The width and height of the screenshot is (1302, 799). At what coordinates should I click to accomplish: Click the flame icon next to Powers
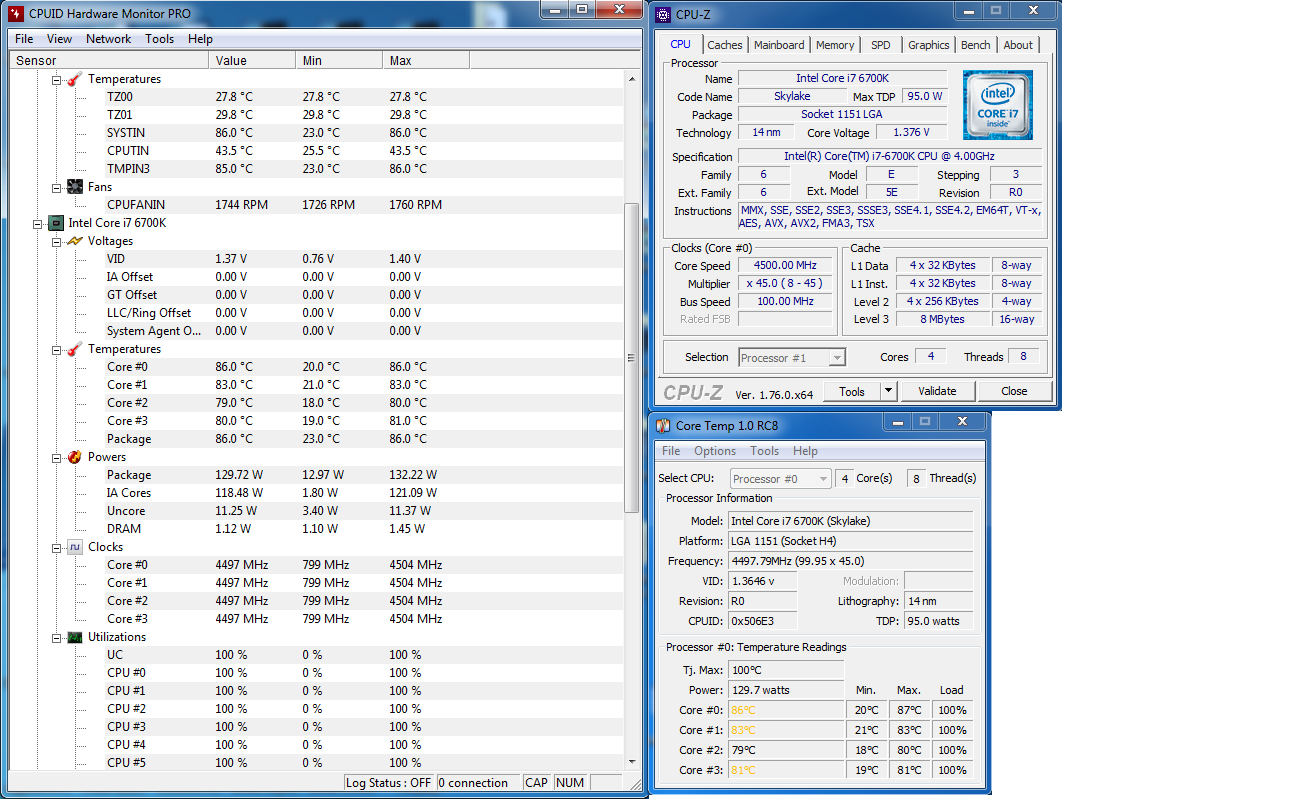pos(75,457)
